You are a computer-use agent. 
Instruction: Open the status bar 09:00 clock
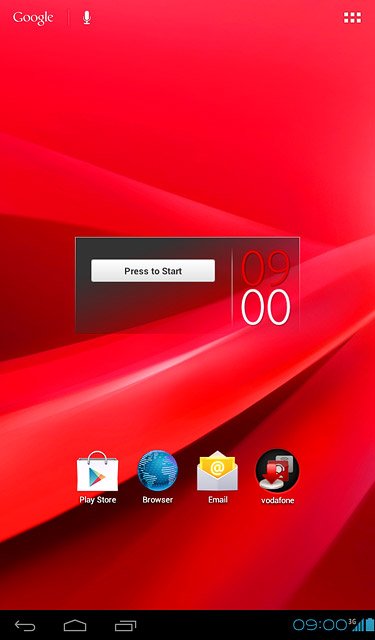click(x=320, y=625)
